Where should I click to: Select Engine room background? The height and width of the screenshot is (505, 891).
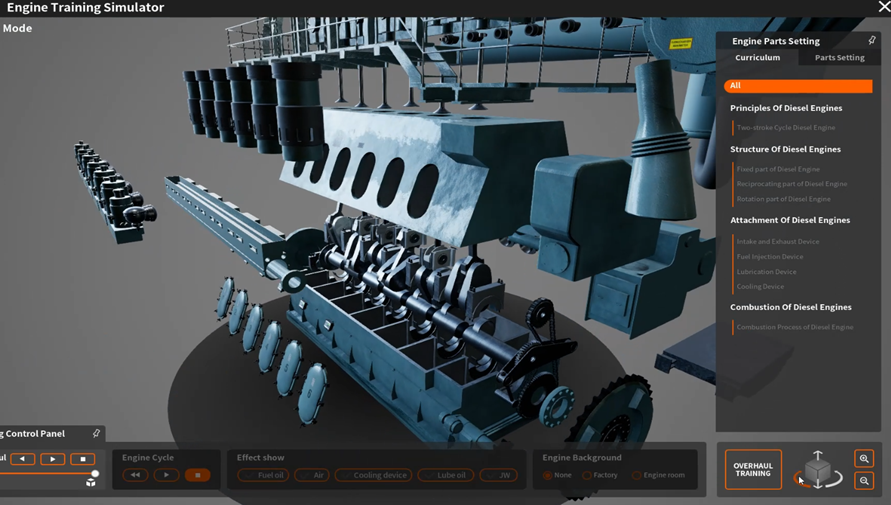(658, 475)
